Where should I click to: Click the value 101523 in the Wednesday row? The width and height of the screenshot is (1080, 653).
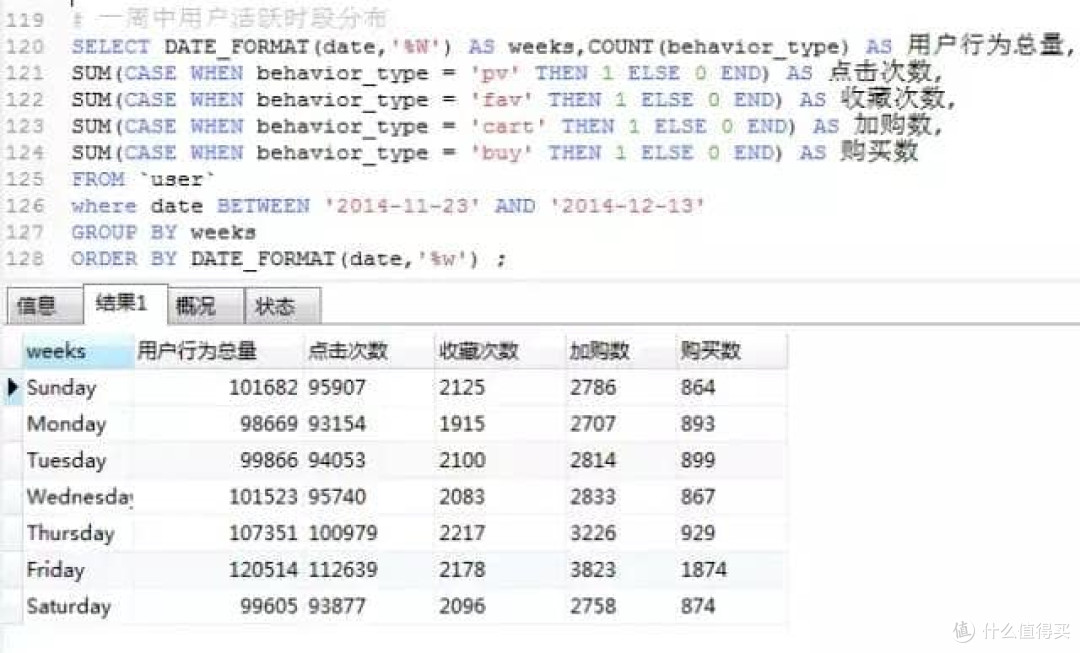pyautogui.click(x=263, y=497)
